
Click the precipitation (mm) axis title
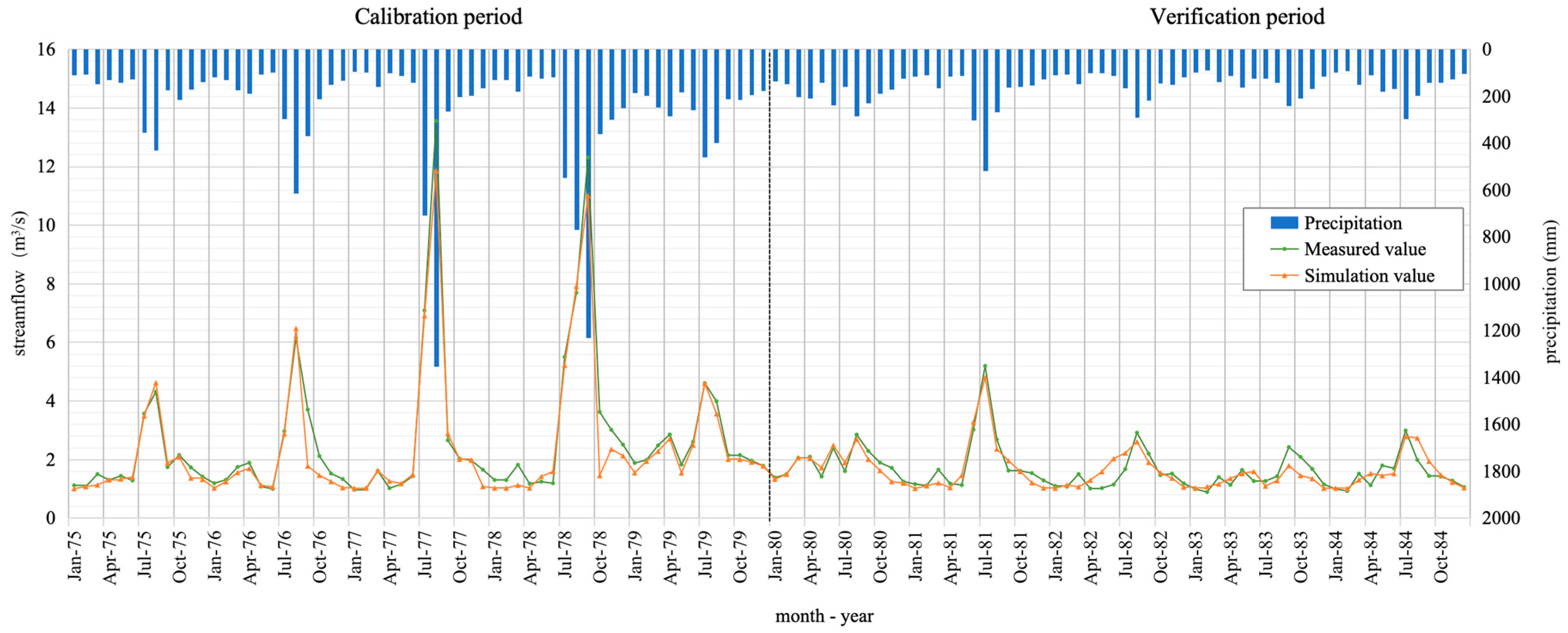tap(1551, 292)
